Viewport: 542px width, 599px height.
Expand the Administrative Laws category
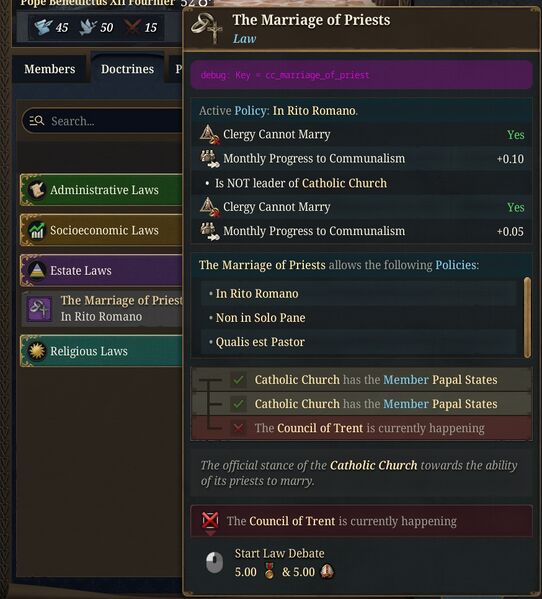click(x=101, y=190)
